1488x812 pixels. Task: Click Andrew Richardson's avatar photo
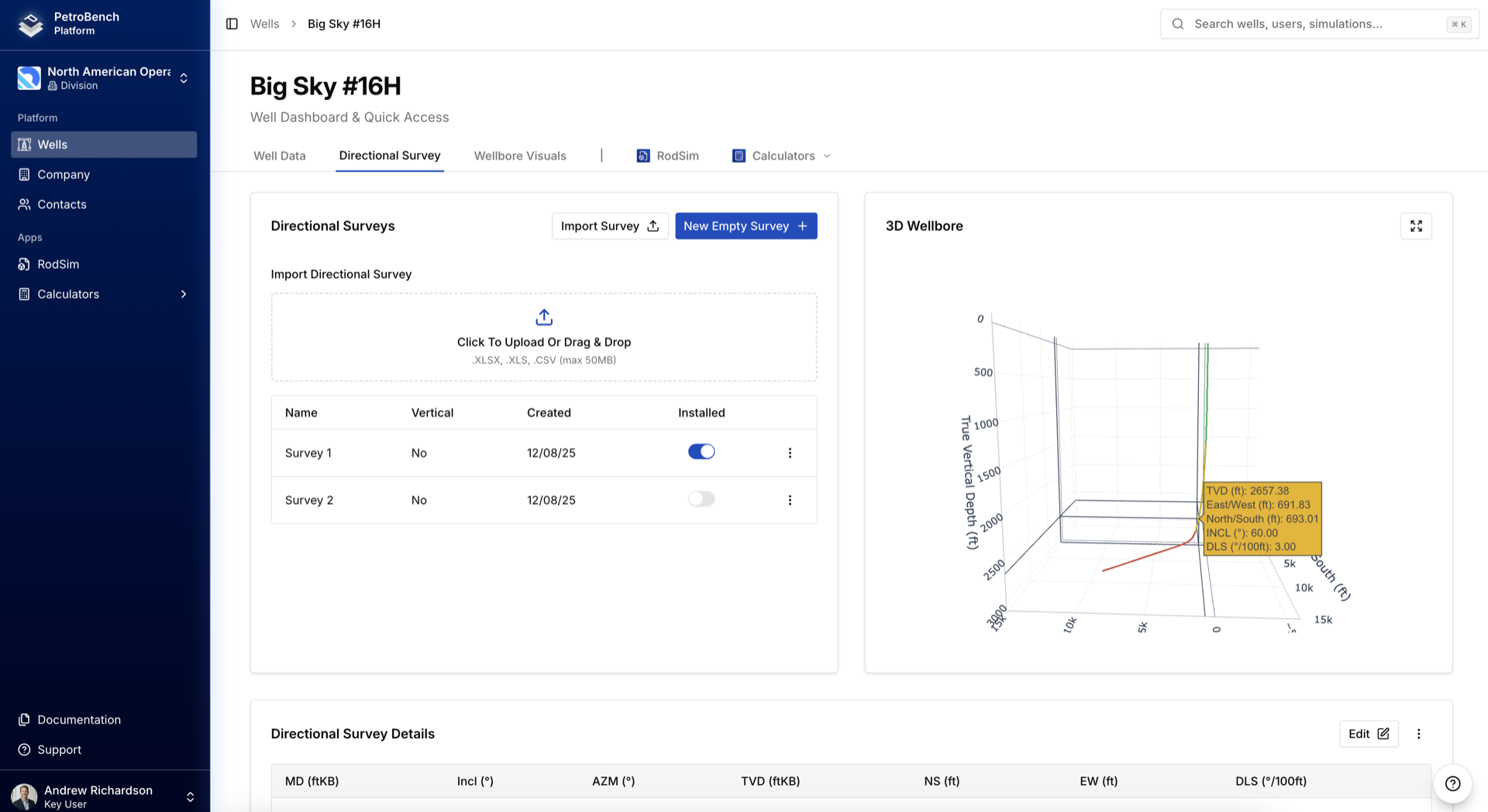(24, 797)
